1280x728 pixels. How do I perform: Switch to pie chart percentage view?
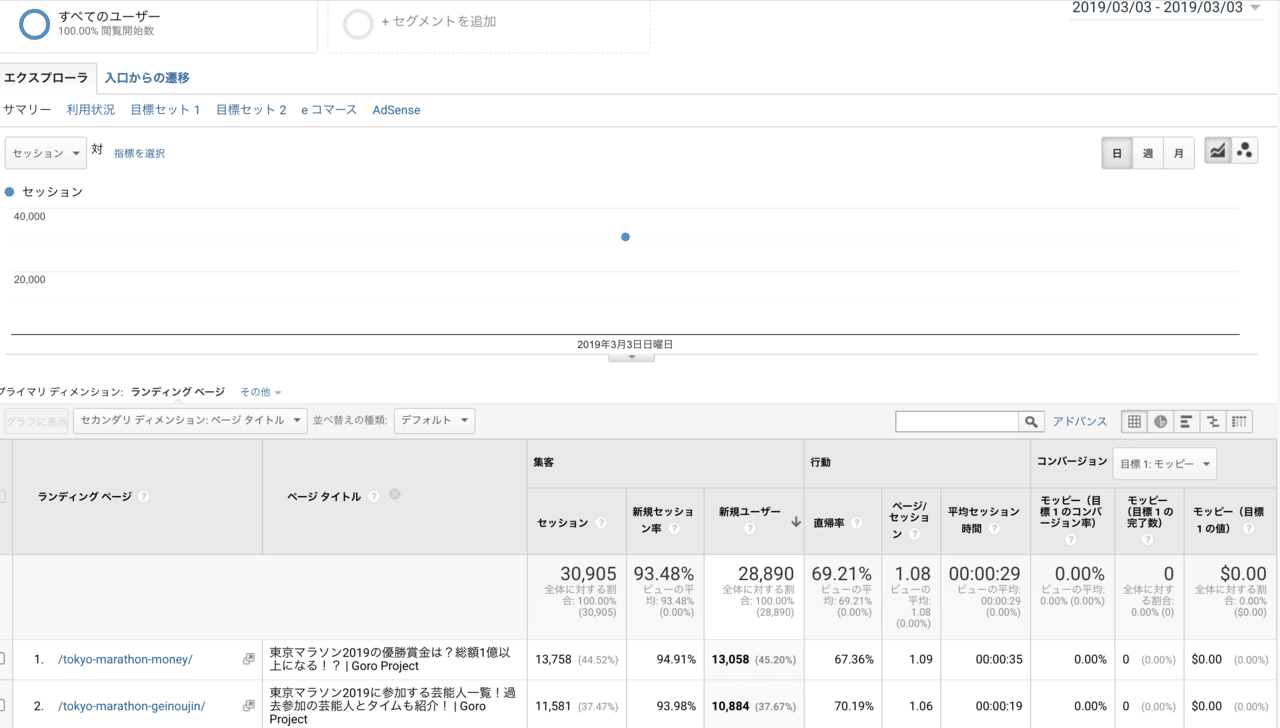tap(1160, 422)
